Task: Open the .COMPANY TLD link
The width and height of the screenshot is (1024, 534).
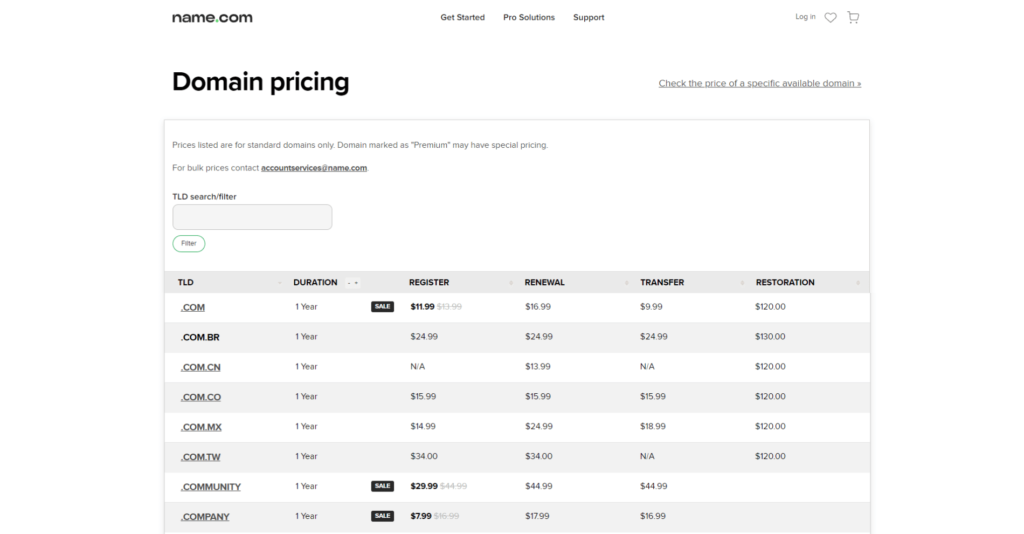Action: point(205,518)
